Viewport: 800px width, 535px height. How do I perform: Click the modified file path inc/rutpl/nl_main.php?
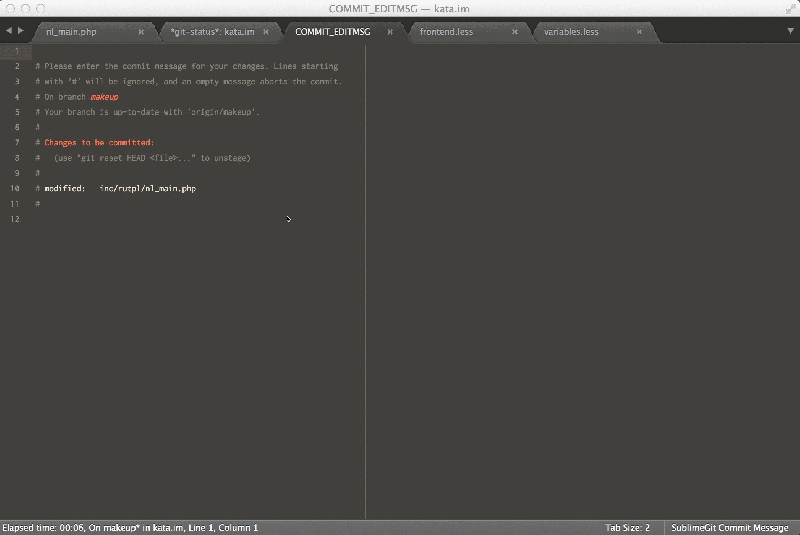click(148, 189)
